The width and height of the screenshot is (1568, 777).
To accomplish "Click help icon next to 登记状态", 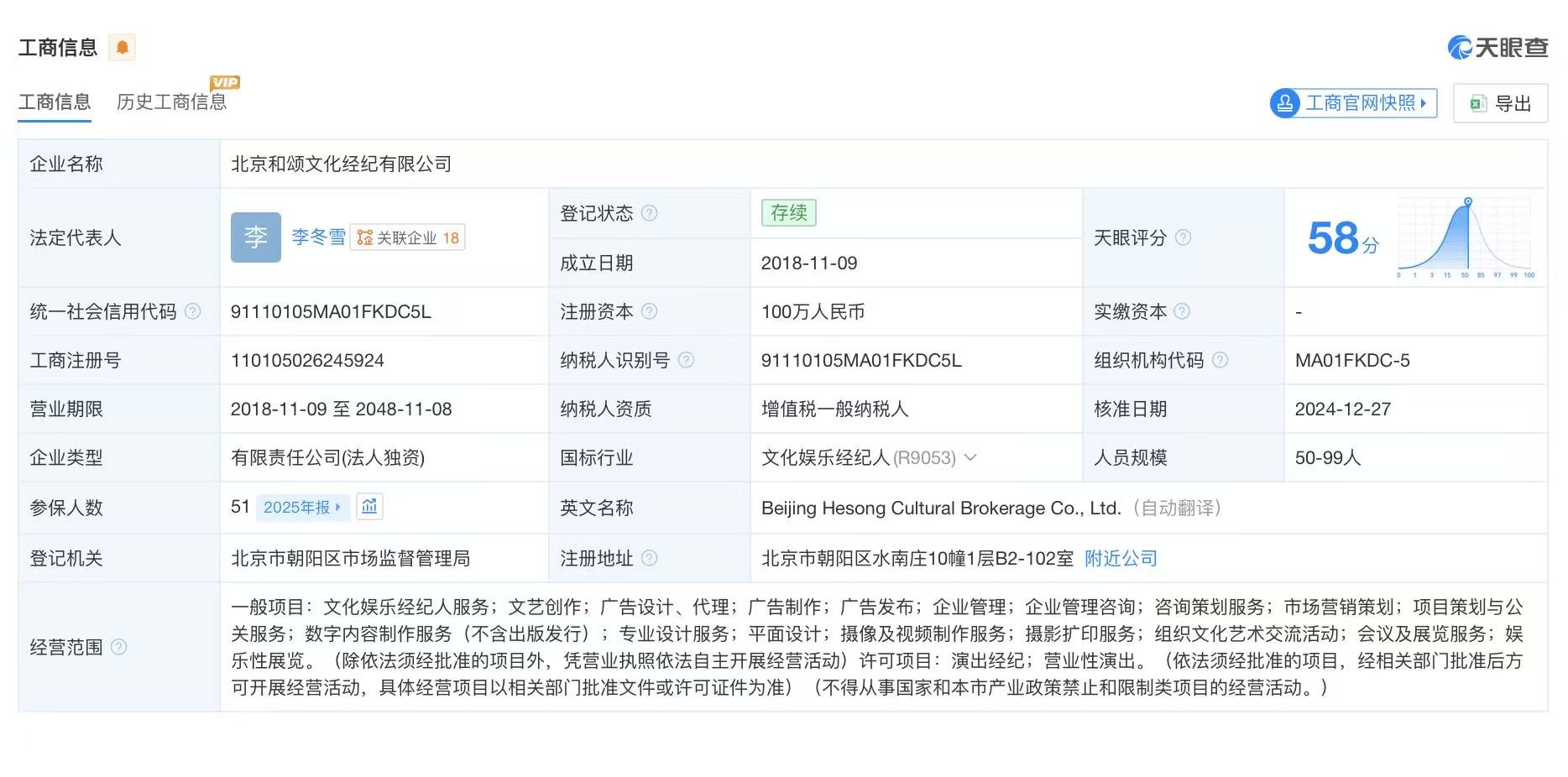I will pyautogui.click(x=650, y=213).
